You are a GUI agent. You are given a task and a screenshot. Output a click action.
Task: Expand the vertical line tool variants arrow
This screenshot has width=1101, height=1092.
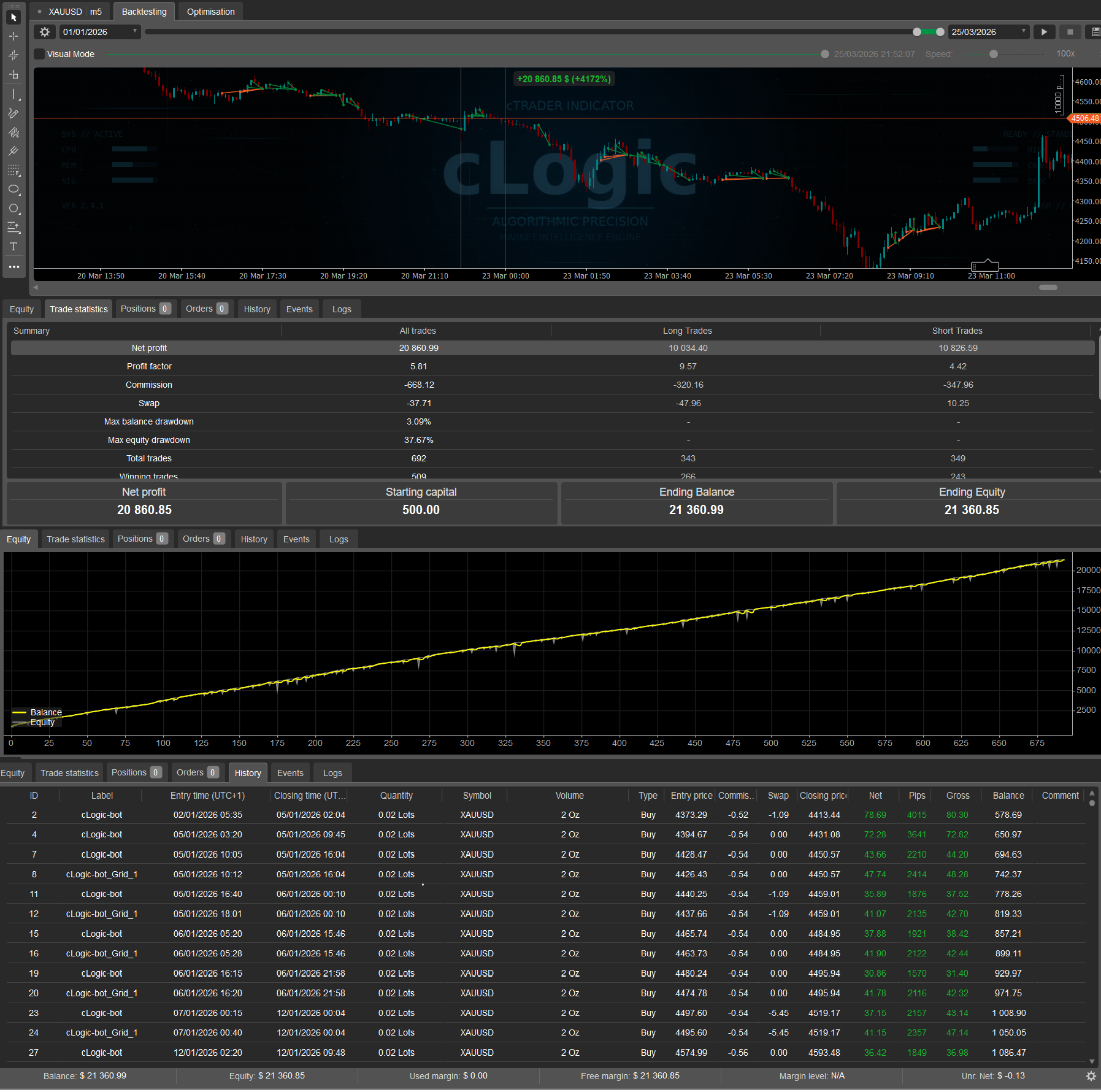point(19,100)
